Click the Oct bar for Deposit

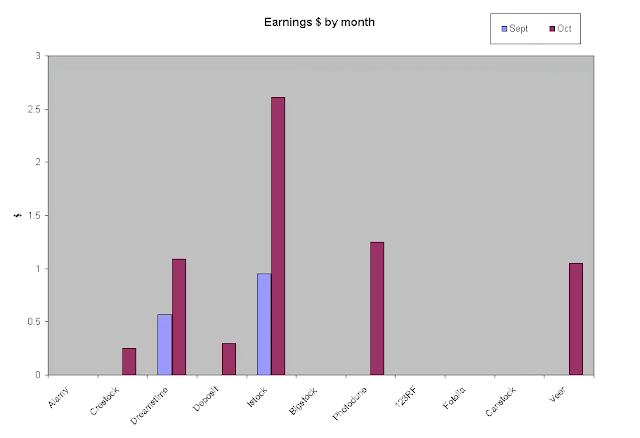click(229, 358)
